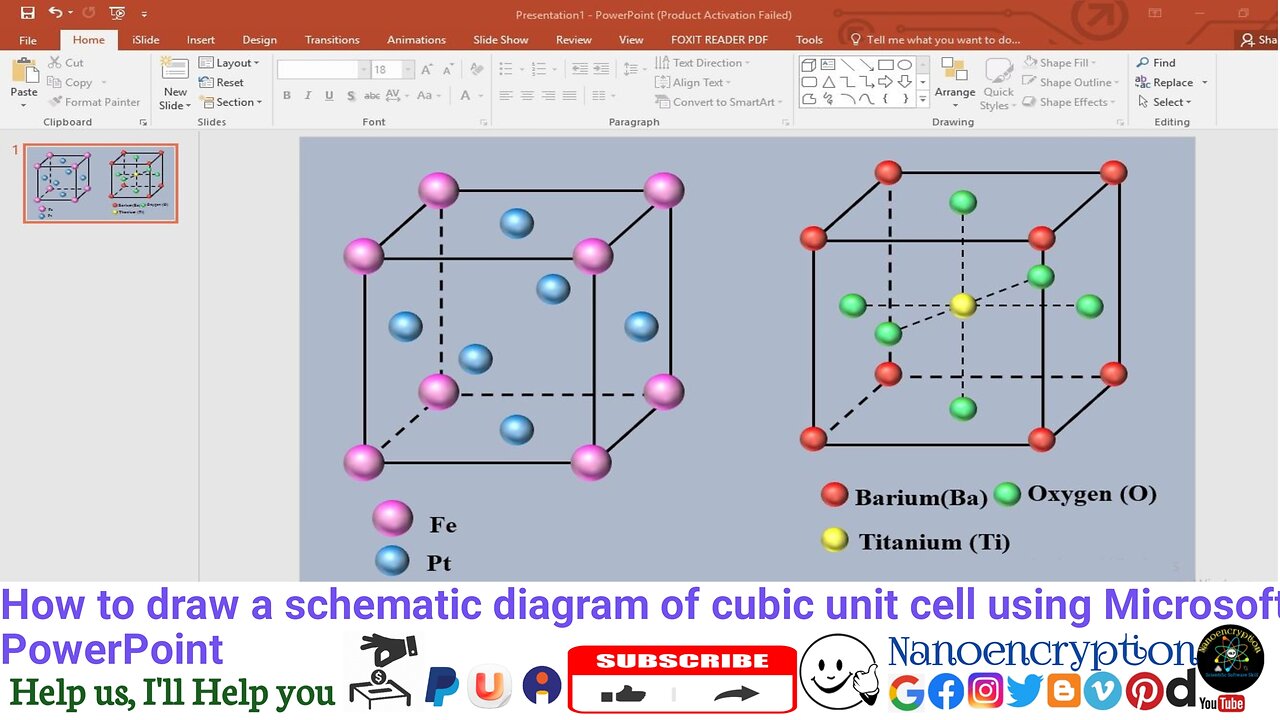Switch to the FOXIT READER PDF tab
Image resolution: width=1280 pixels, height=720 pixels.
pyautogui.click(x=719, y=40)
